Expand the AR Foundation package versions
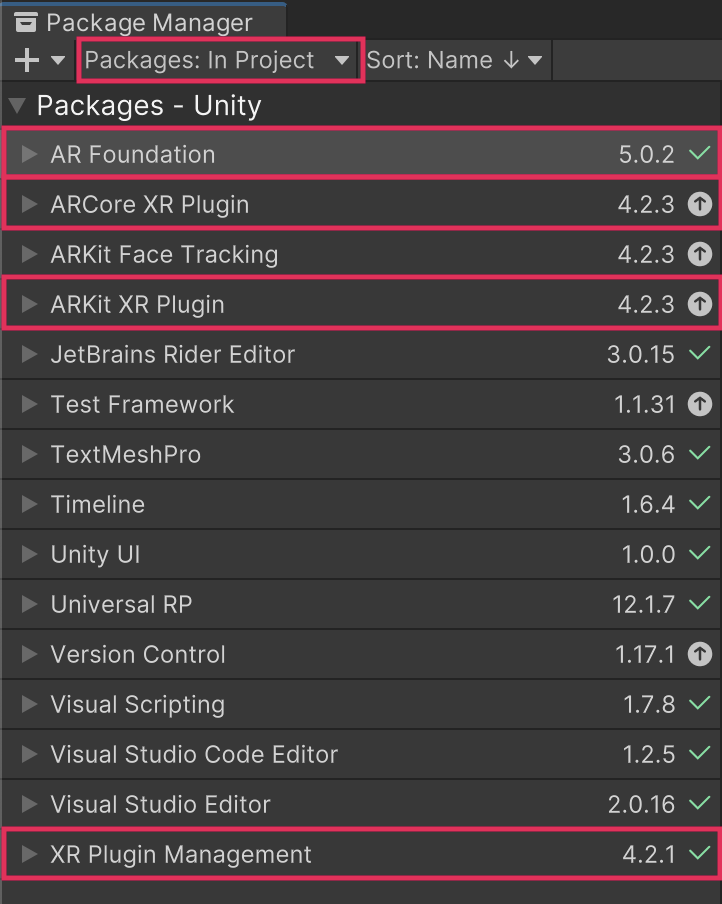Viewport: 722px width, 904px height. point(30,155)
